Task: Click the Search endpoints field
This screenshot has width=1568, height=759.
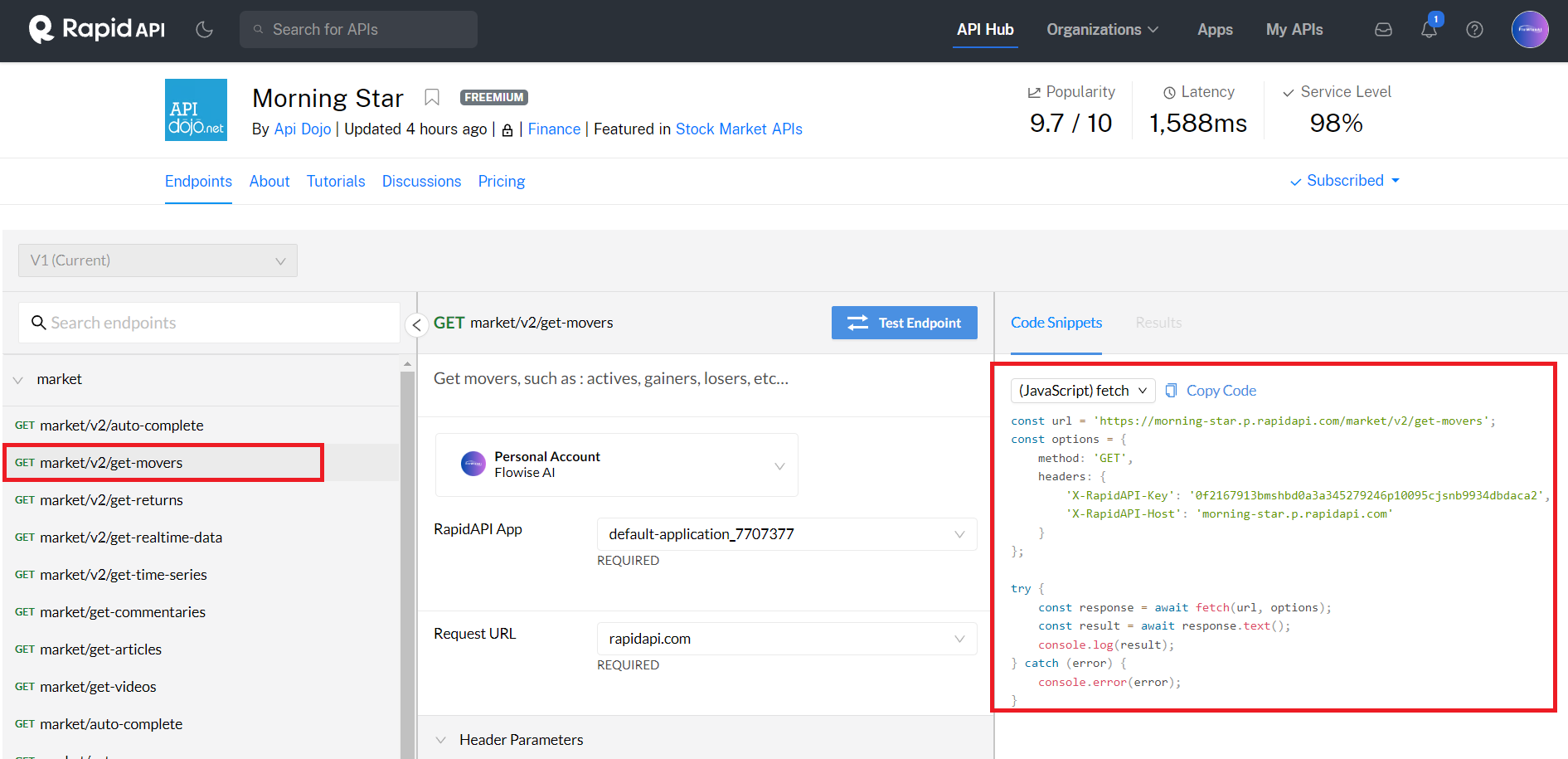Action: coord(209,323)
